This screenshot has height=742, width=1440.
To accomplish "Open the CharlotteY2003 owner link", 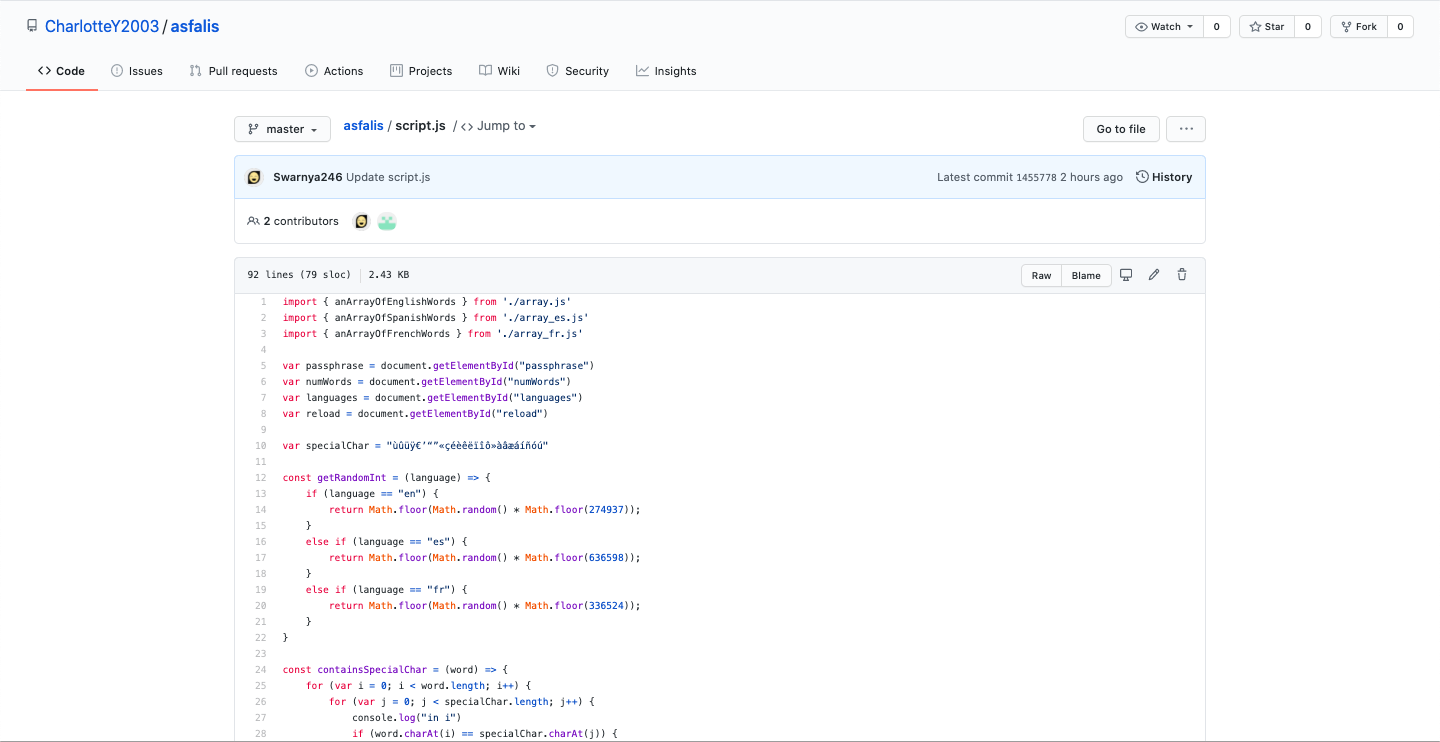I will (102, 26).
